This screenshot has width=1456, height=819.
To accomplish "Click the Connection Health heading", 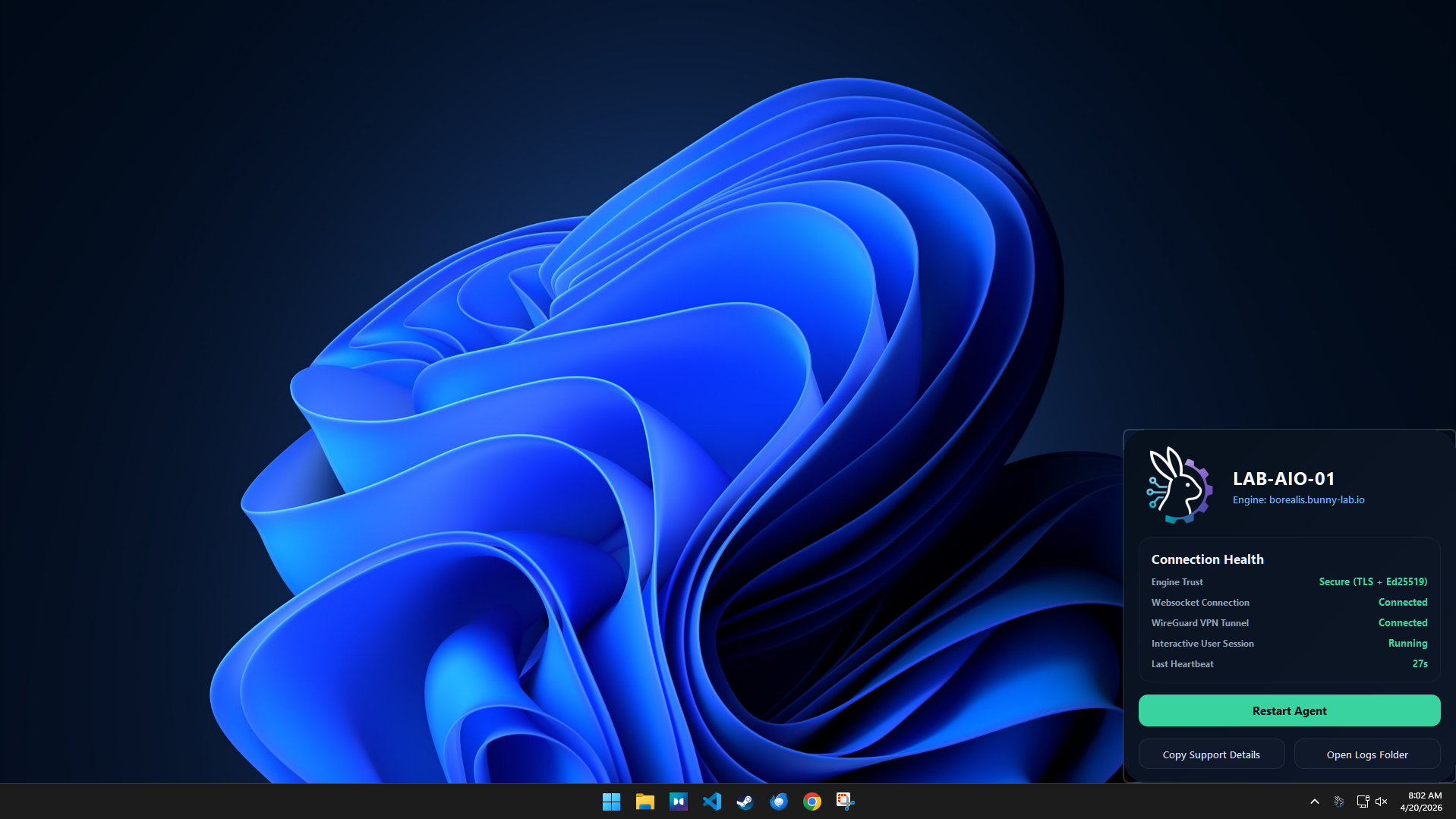I will pos(1207,559).
